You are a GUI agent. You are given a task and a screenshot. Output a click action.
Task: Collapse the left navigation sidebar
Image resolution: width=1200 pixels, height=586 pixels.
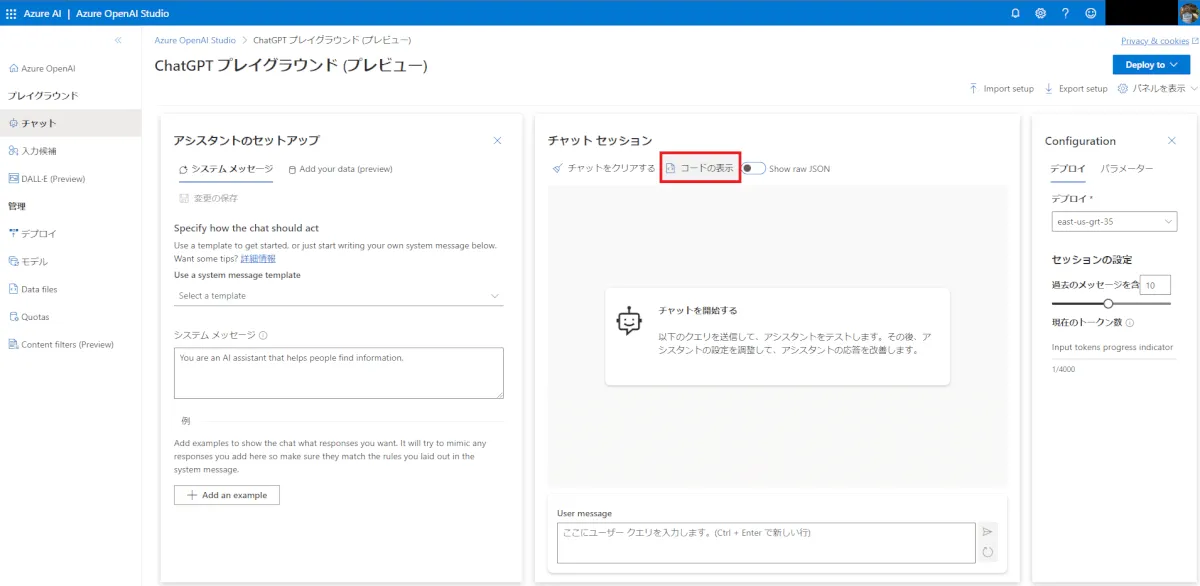tap(118, 40)
